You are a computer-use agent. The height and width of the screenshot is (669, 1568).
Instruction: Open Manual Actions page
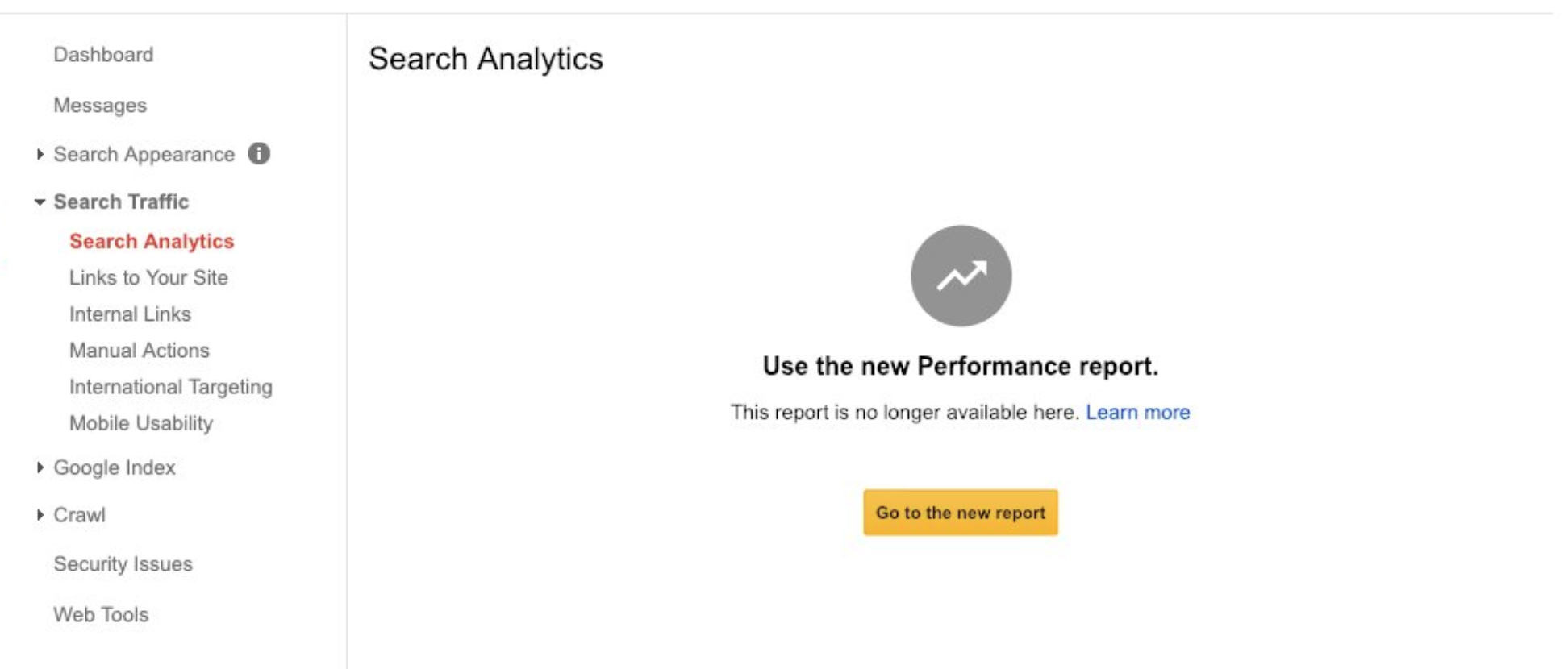click(139, 350)
